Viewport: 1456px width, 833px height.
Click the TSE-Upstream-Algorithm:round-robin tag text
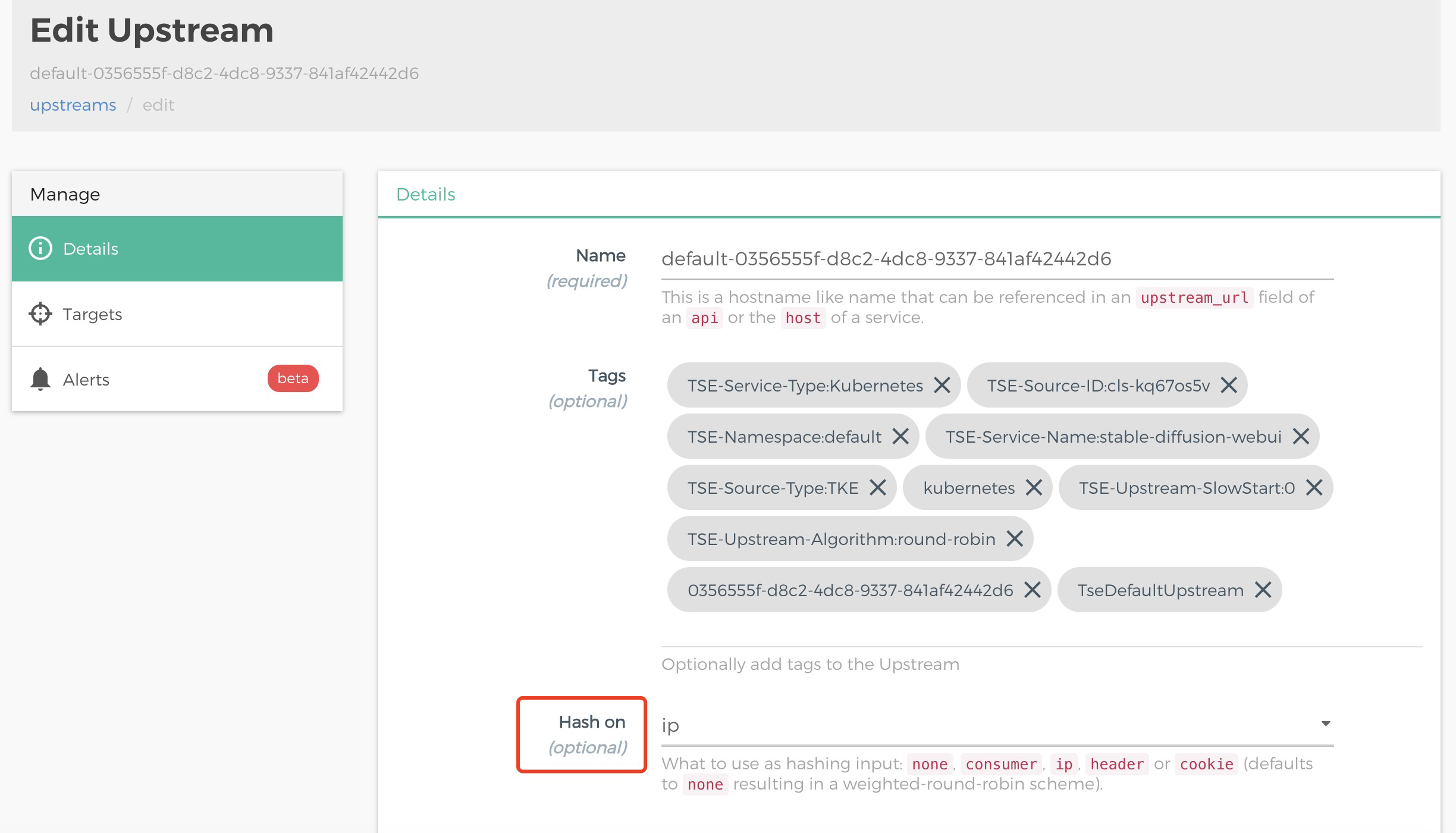(842, 540)
